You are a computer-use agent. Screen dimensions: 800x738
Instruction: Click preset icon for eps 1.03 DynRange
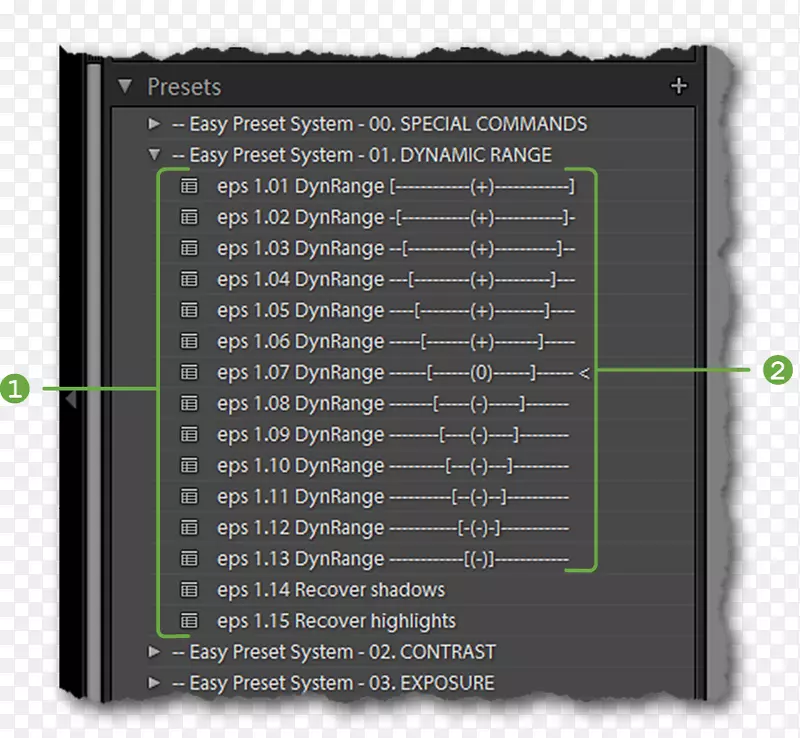click(189, 248)
